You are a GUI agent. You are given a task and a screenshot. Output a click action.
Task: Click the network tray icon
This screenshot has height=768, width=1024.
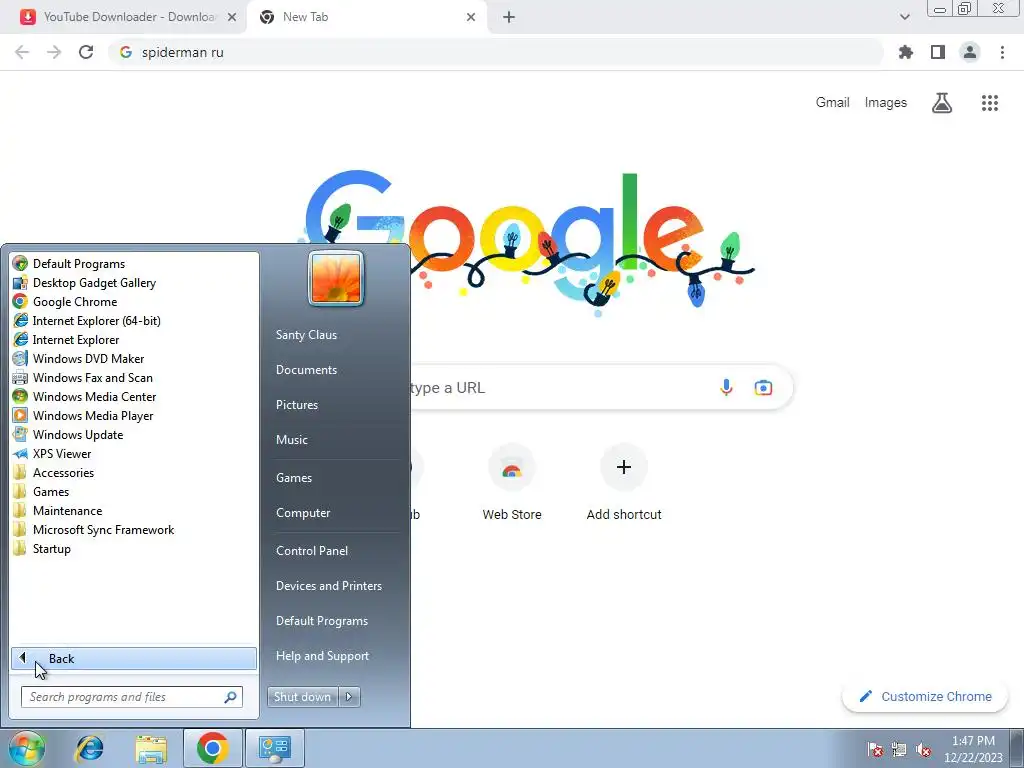[x=899, y=749]
